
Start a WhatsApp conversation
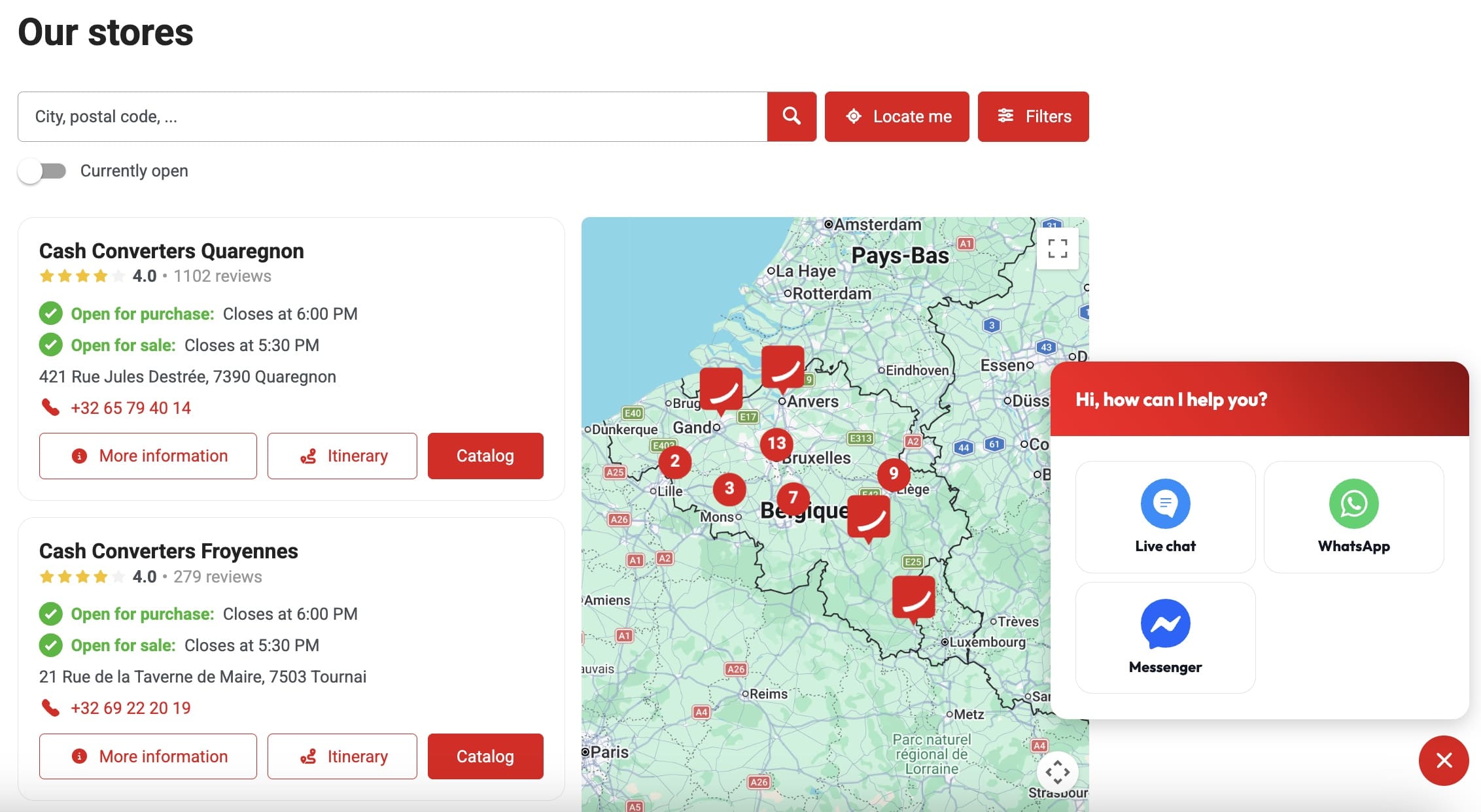click(1353, 516)
